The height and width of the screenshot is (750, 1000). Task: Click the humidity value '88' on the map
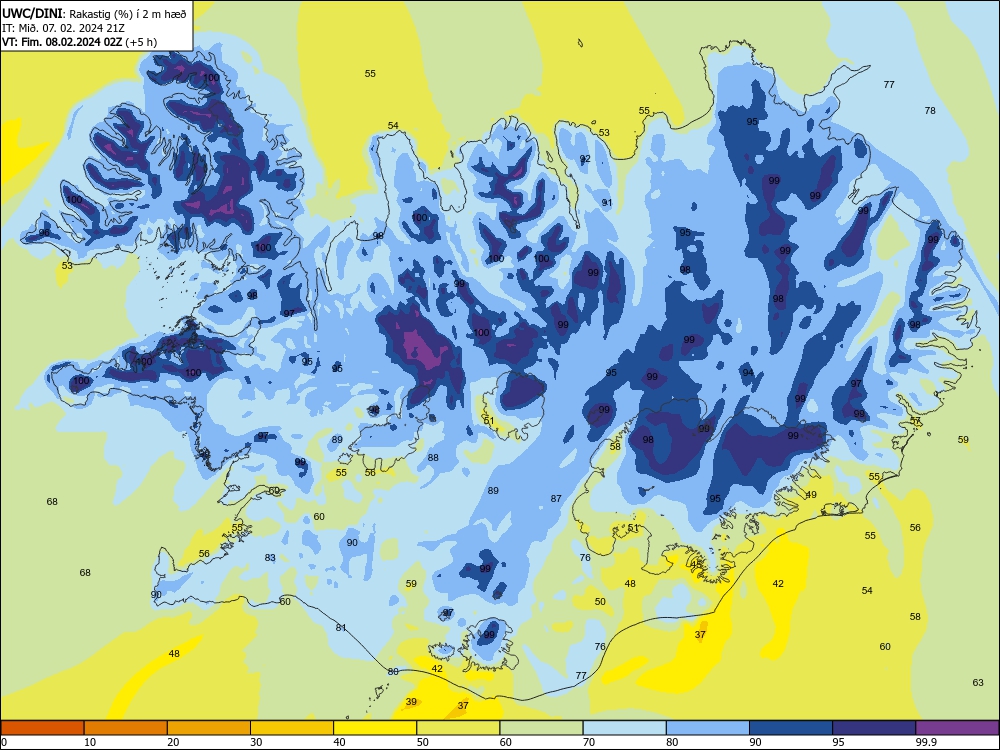point(433,457)
